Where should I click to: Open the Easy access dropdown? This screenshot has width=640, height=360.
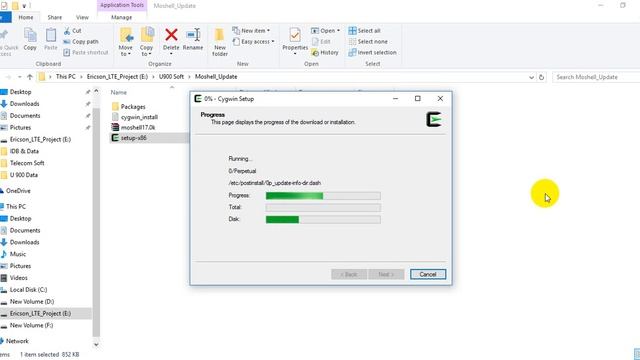253,42
